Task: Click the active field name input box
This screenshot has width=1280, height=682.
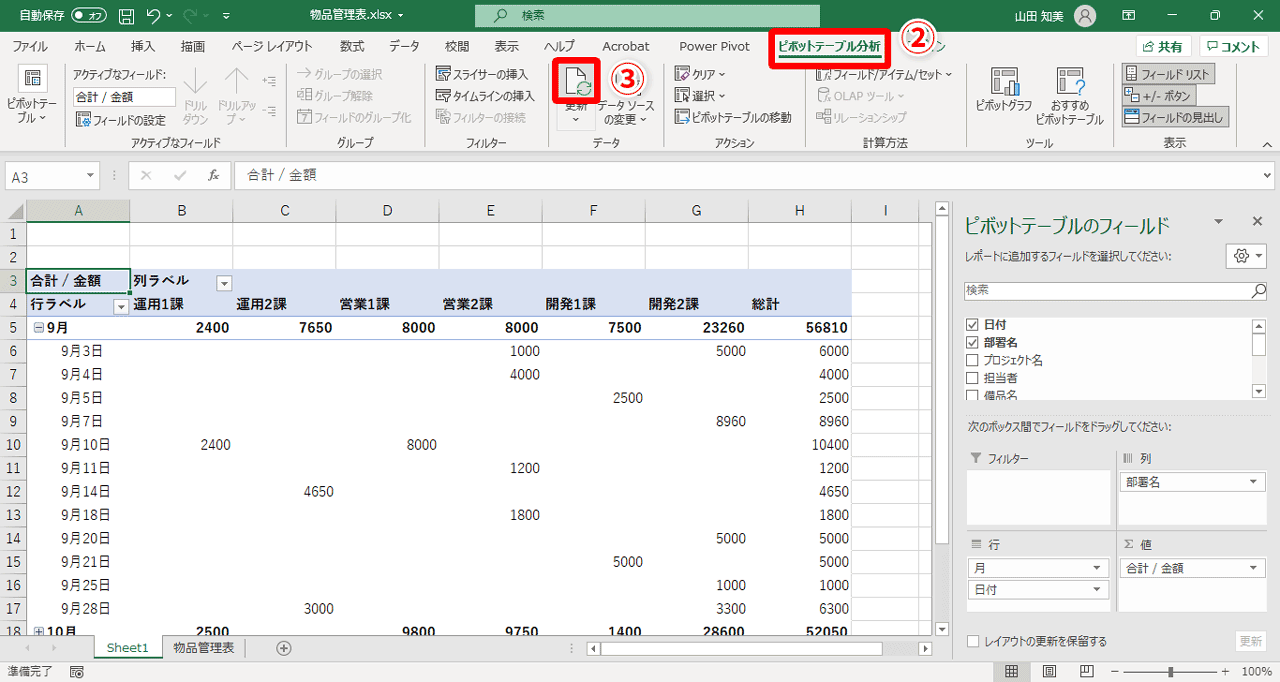Action: pyautogui.click(x=124, y=97)
